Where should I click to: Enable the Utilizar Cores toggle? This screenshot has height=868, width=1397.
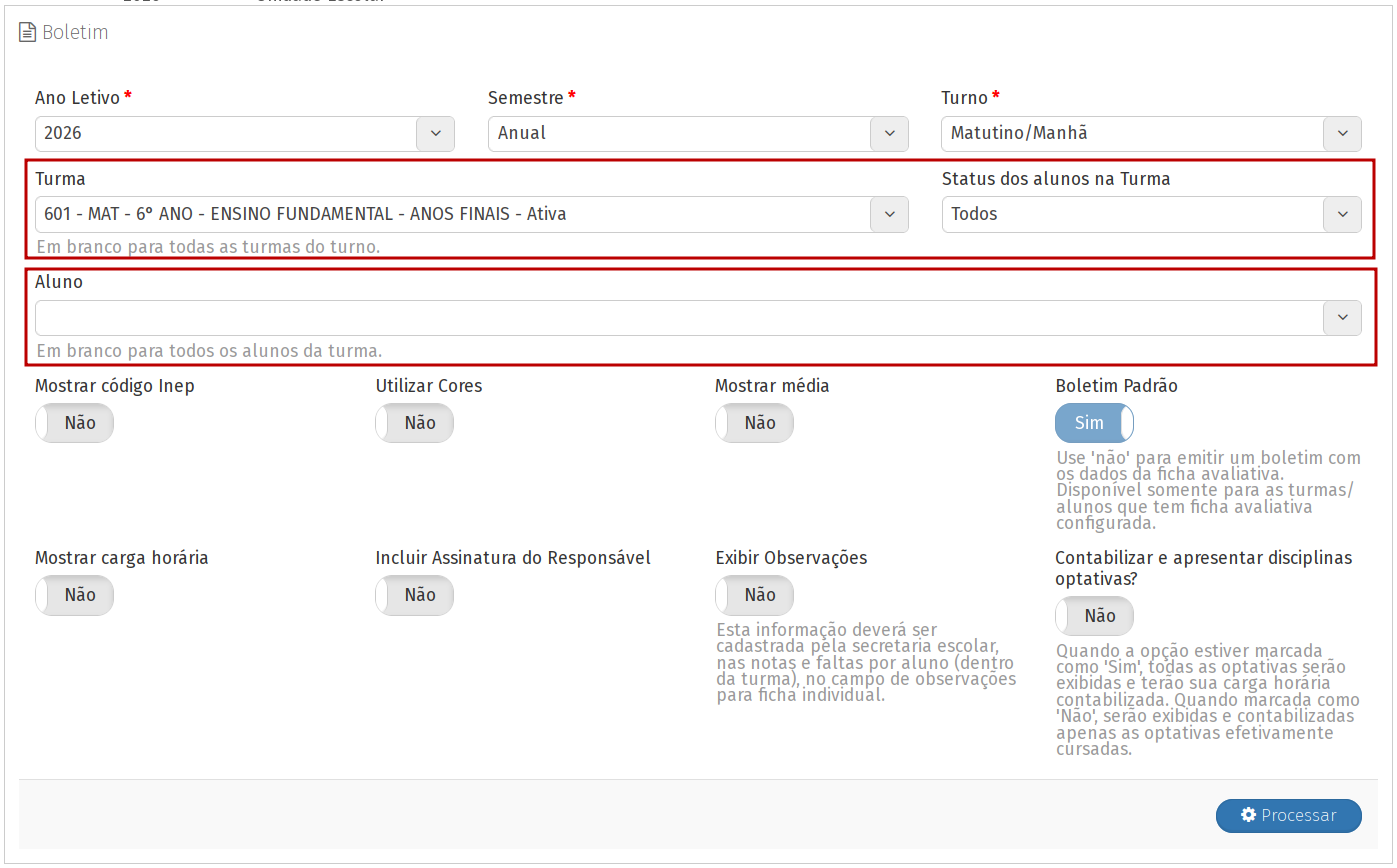click(415, 423)
